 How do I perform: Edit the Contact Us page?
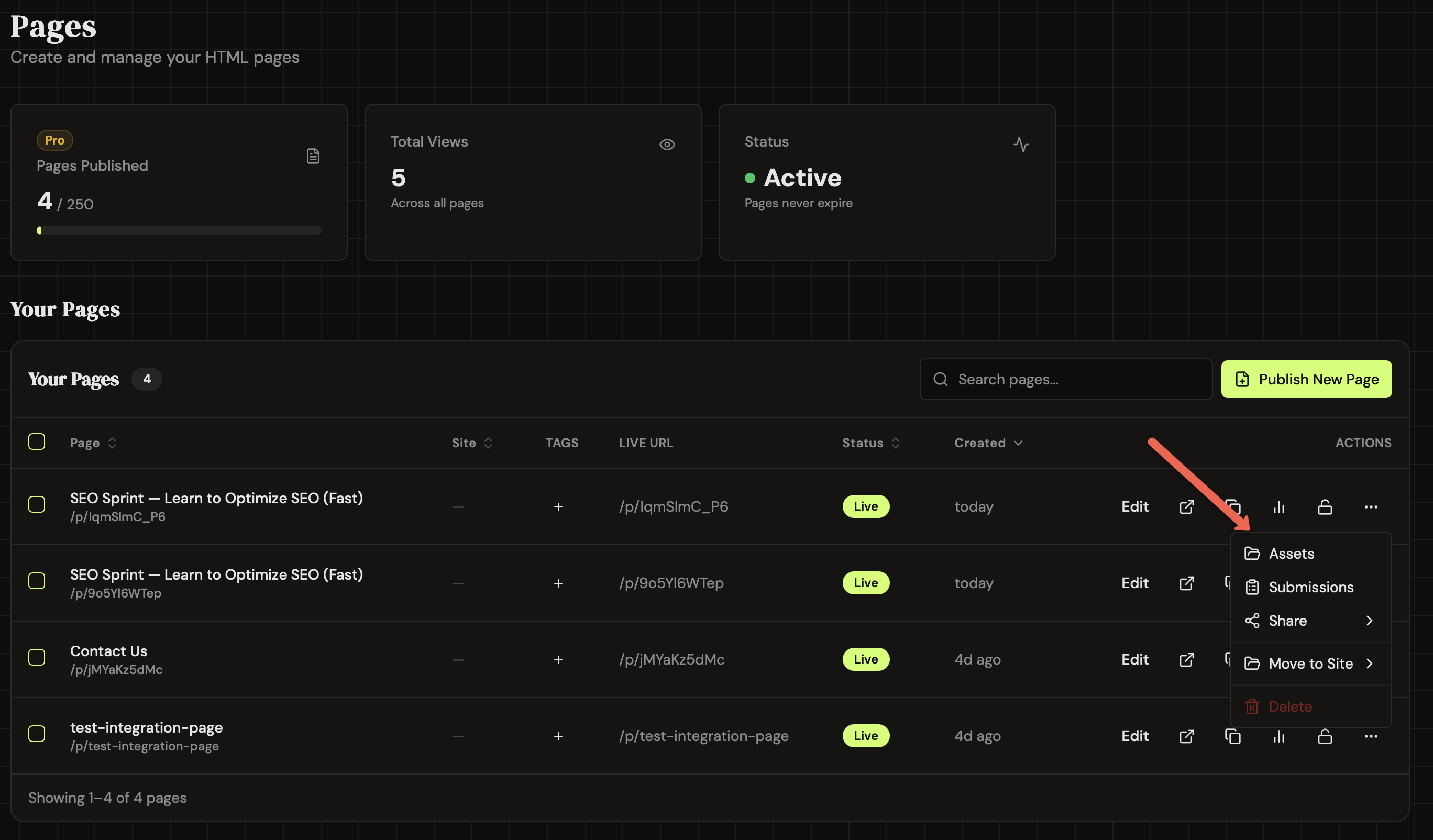coord(1134,659)
